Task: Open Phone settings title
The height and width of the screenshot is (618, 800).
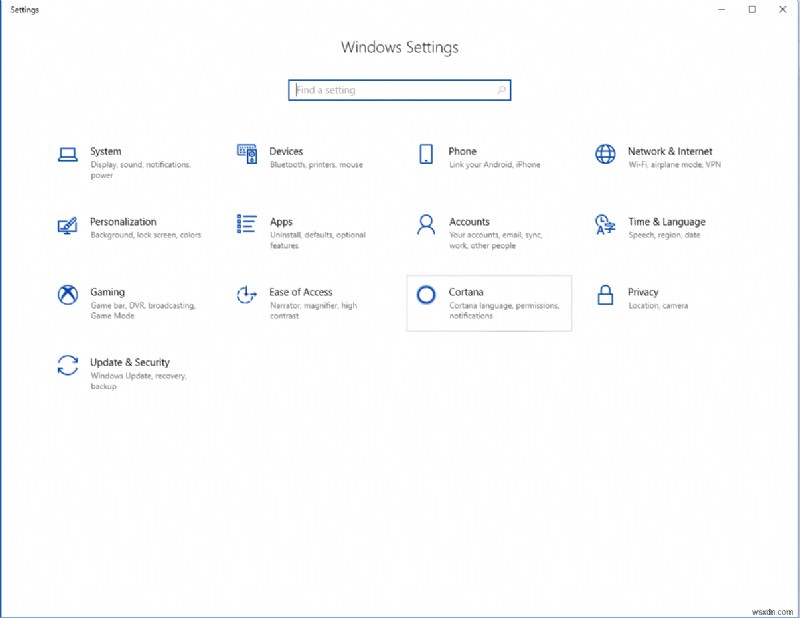Action: click(x=462, y=151)
